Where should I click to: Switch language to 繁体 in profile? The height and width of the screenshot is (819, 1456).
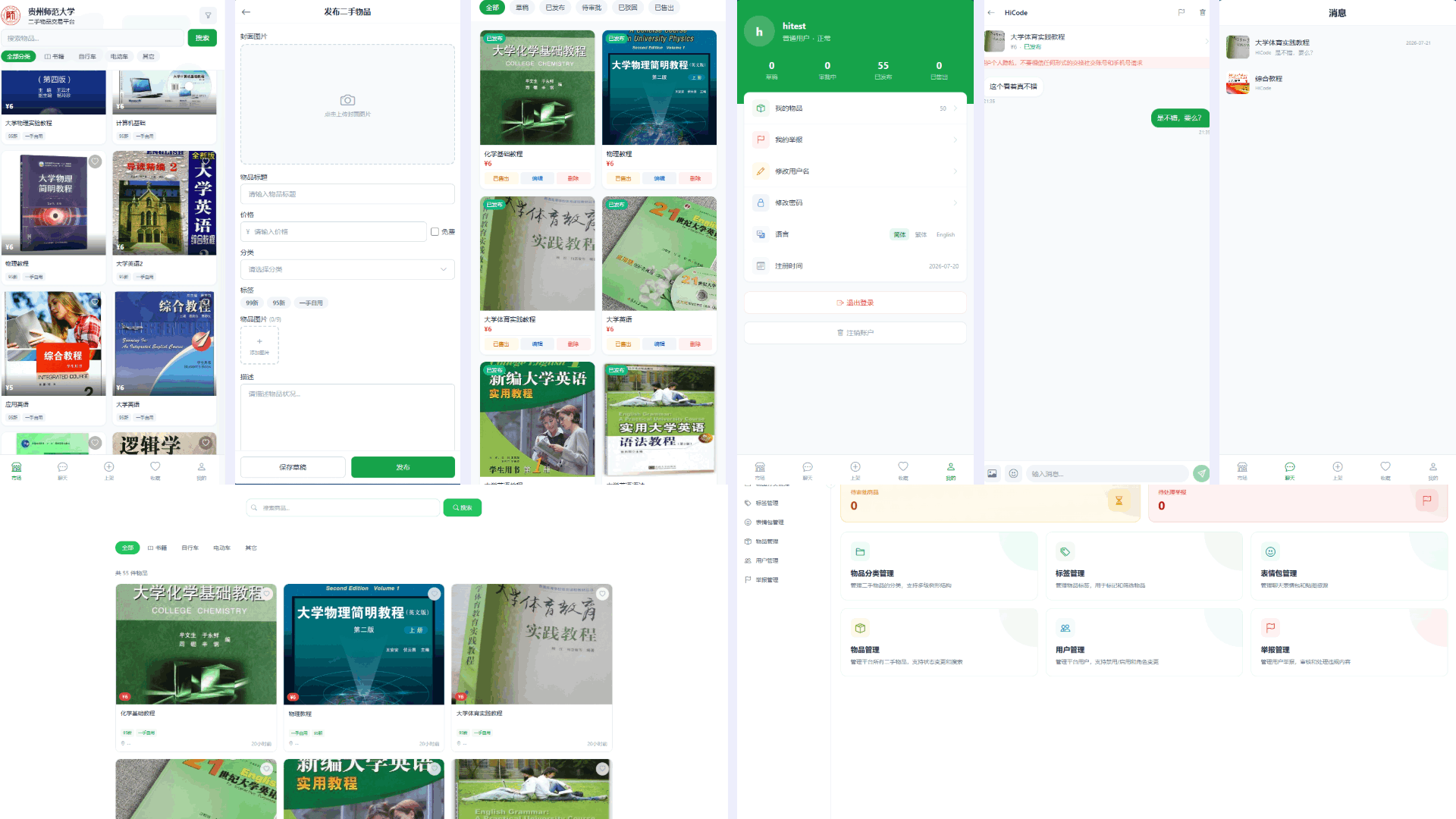921,235
